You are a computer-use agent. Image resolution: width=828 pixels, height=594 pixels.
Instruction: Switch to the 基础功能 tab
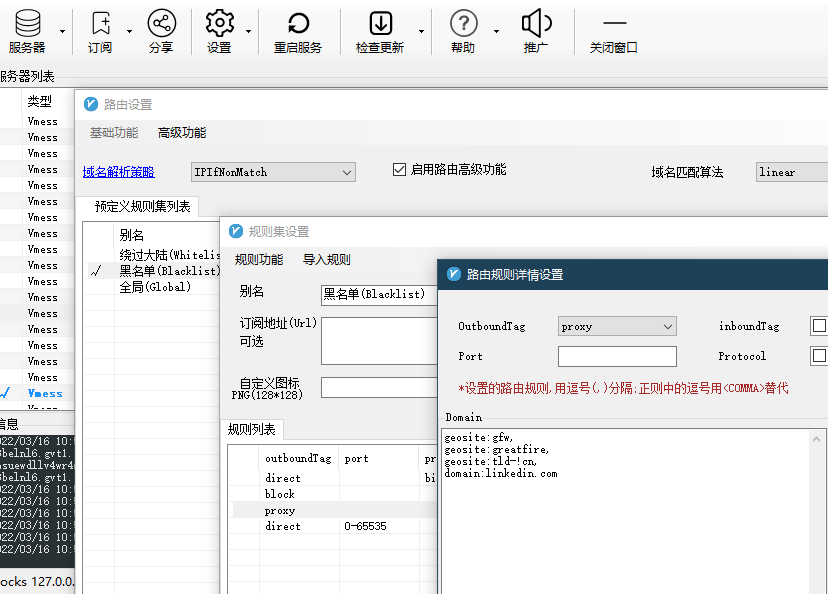(114, 133)
